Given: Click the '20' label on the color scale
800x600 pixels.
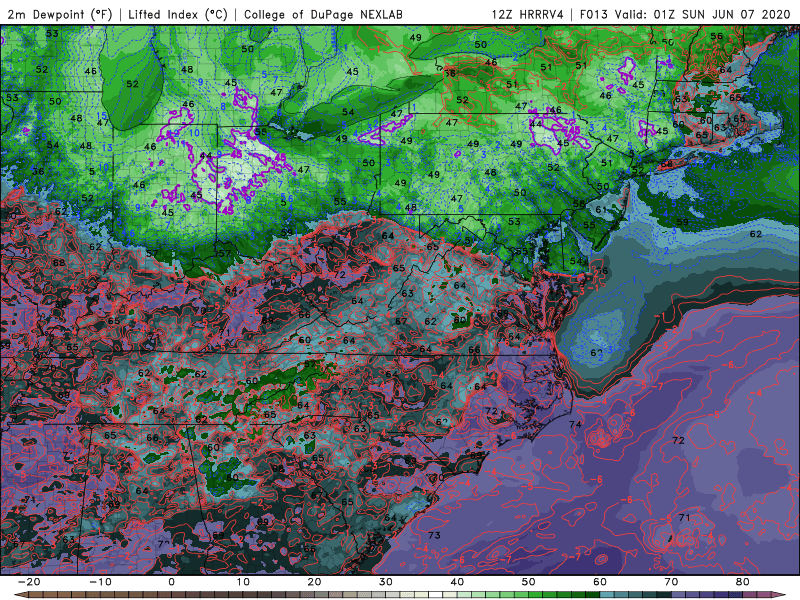Looking at the screenshot, I should click(x=314, y=582).
